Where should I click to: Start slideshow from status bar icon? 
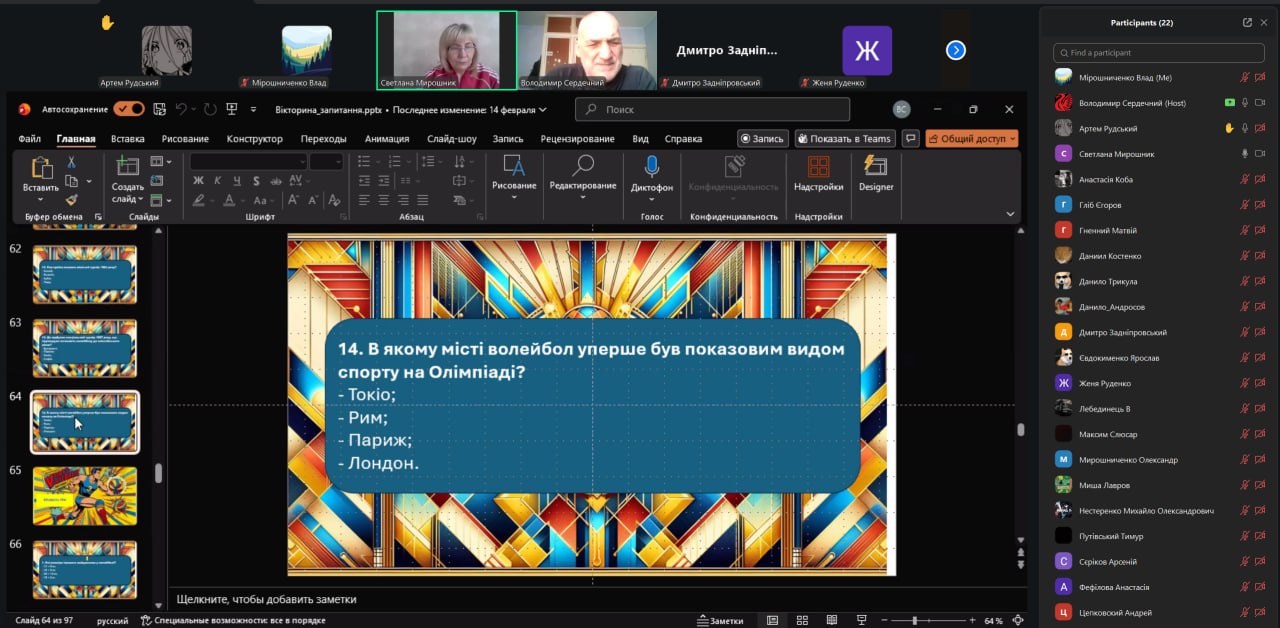(x=862, y=621)
